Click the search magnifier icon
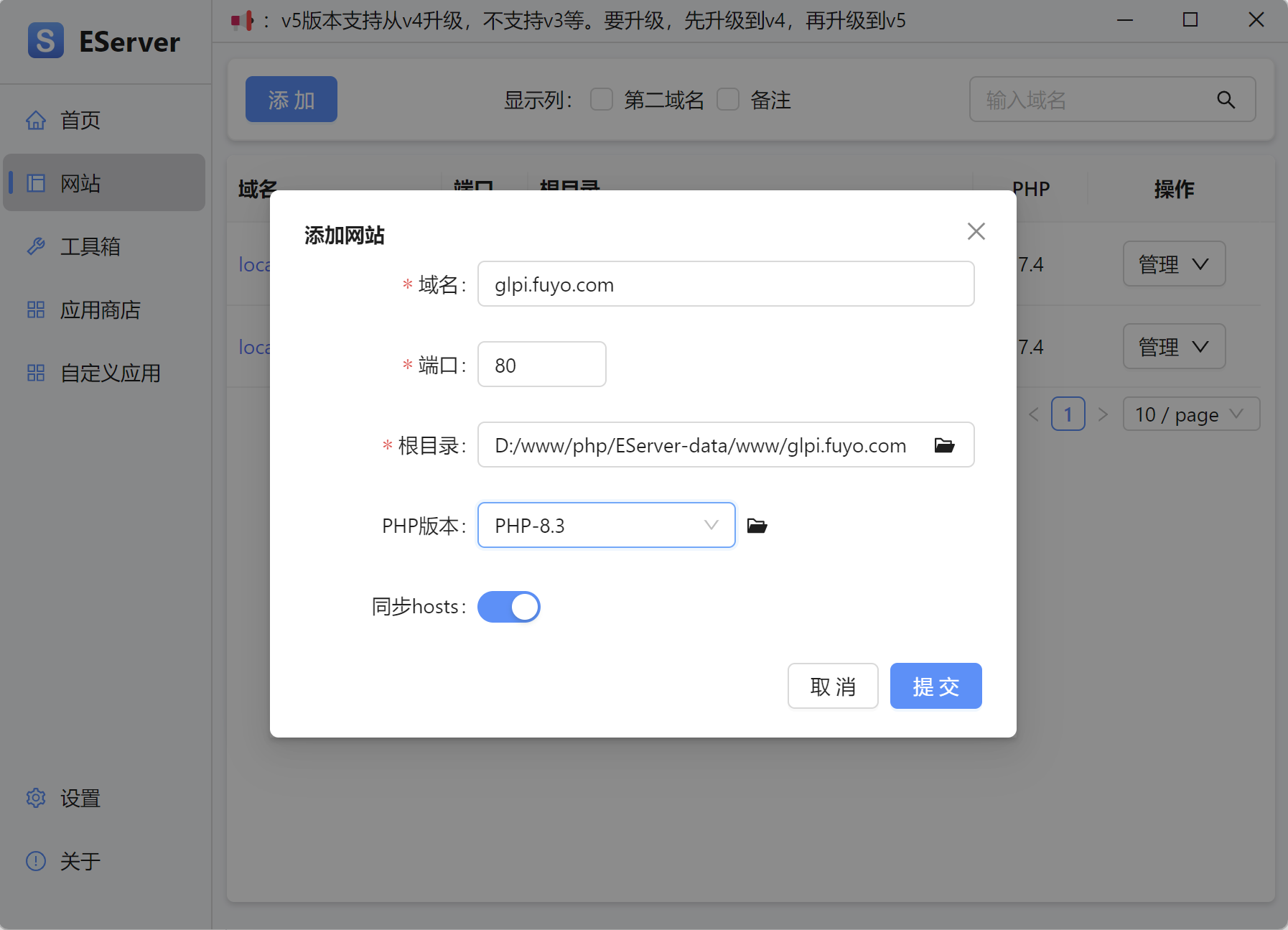This screenshot has height=930, width=1288. [1226, 100]
